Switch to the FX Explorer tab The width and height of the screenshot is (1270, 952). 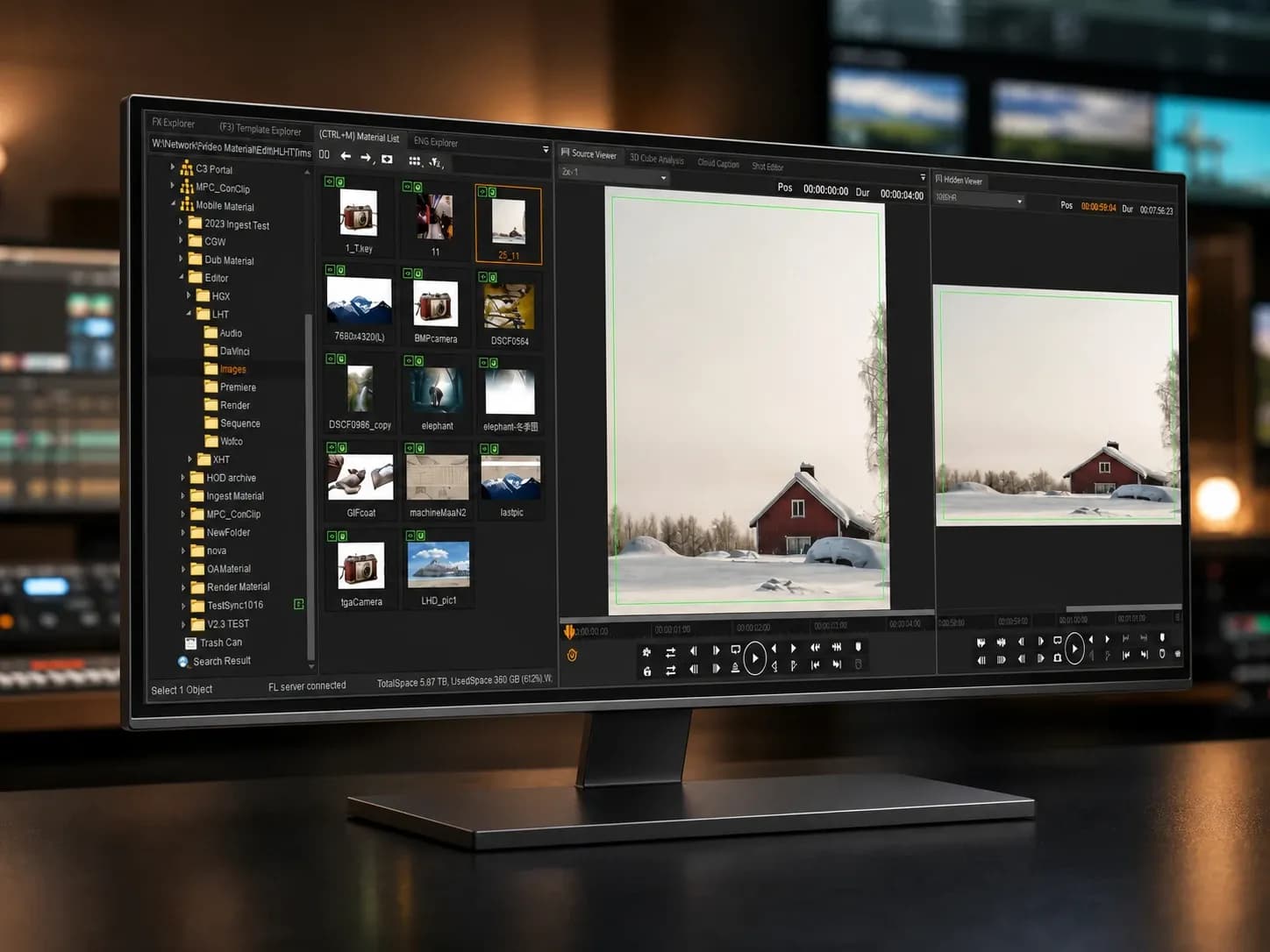174,123
